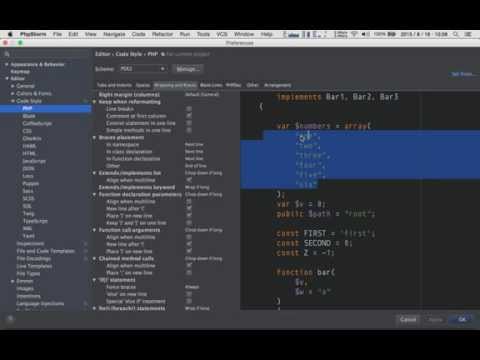480x360 pixels.
Task: Click the OK button
Action: pos(462,319)
